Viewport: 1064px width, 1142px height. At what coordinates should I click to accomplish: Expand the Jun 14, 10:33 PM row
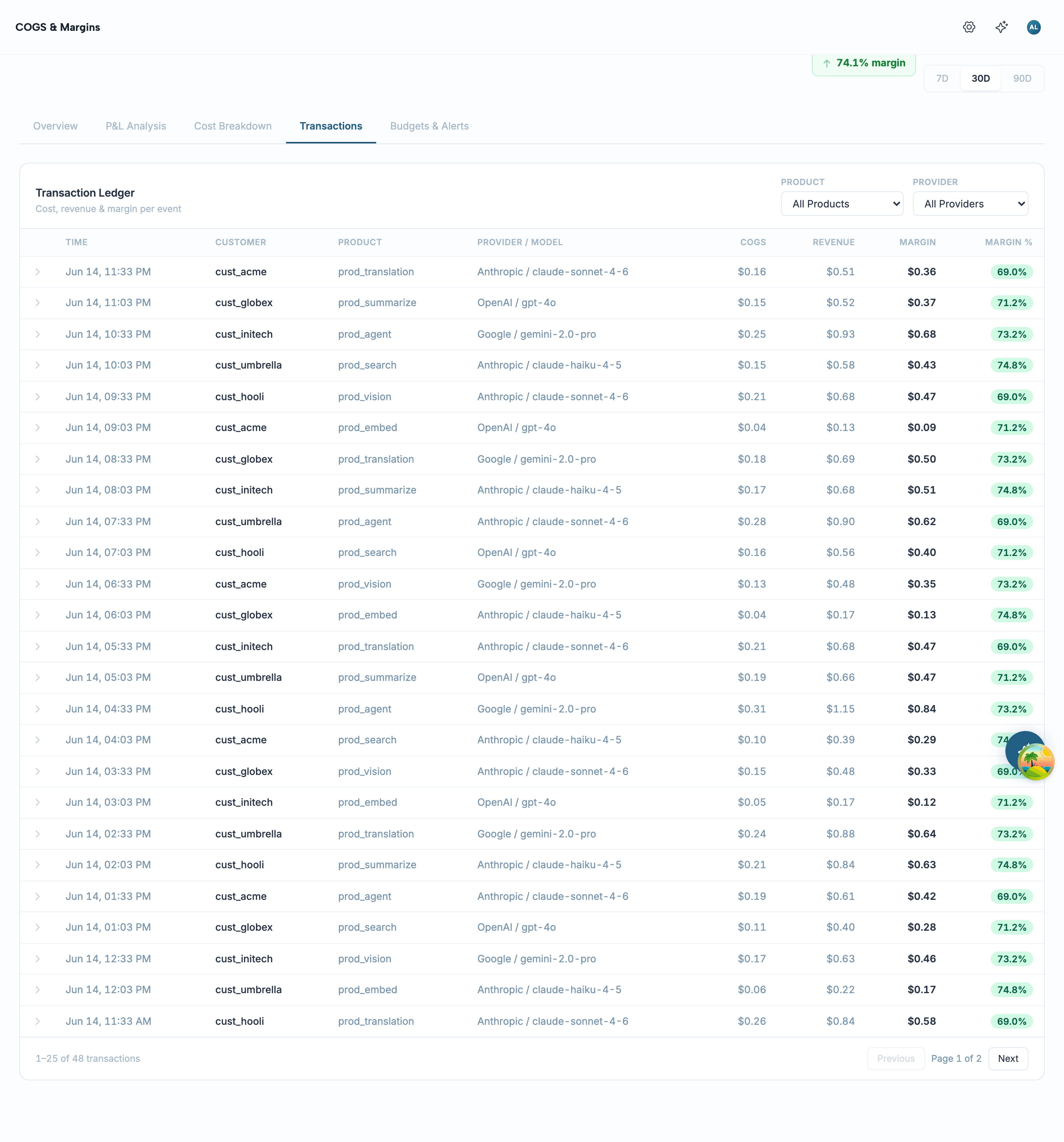click(x=38, y=334)
